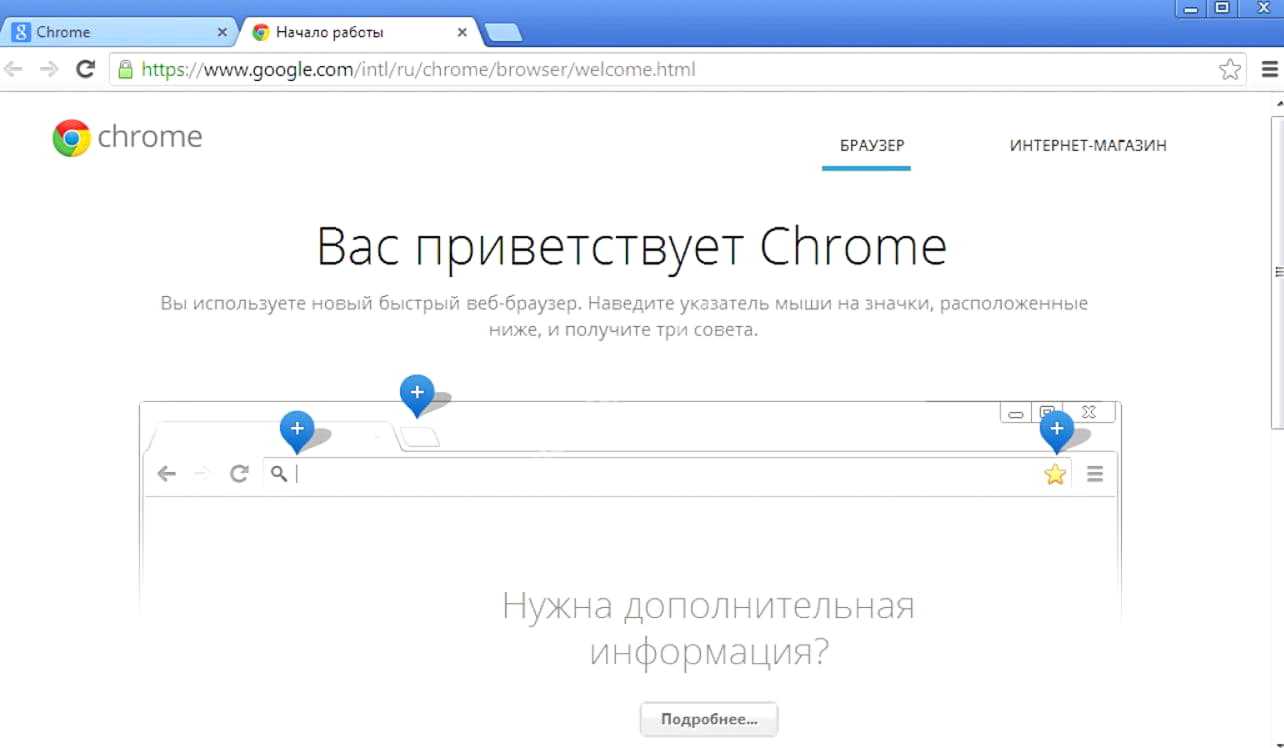Click the blue plus pin above the new tab illustration

coord(417,393)
